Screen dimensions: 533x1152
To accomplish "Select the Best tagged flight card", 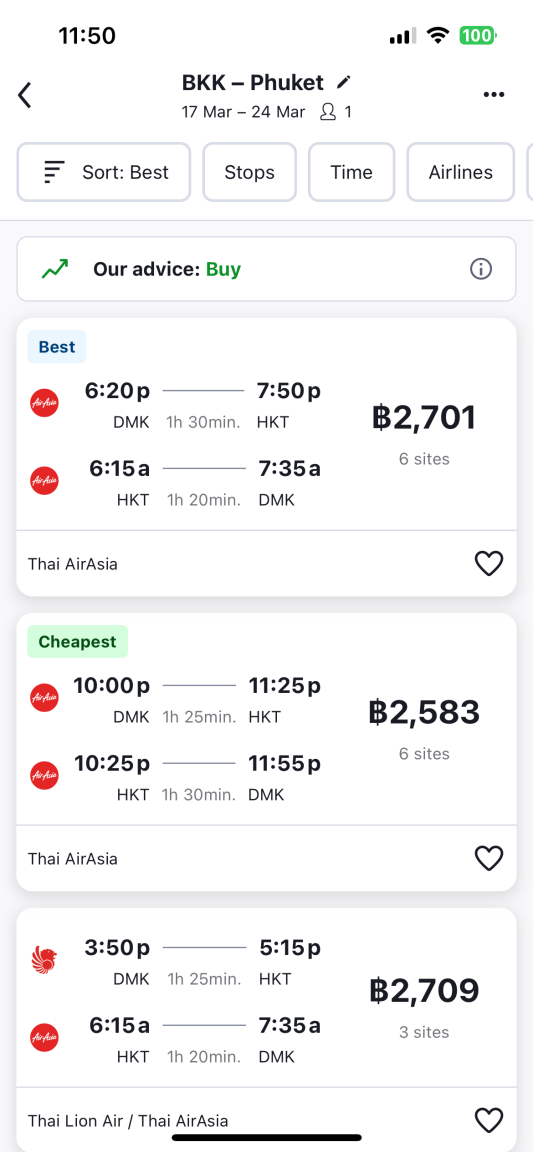I will pyautogui.click(x=266, y=457).
